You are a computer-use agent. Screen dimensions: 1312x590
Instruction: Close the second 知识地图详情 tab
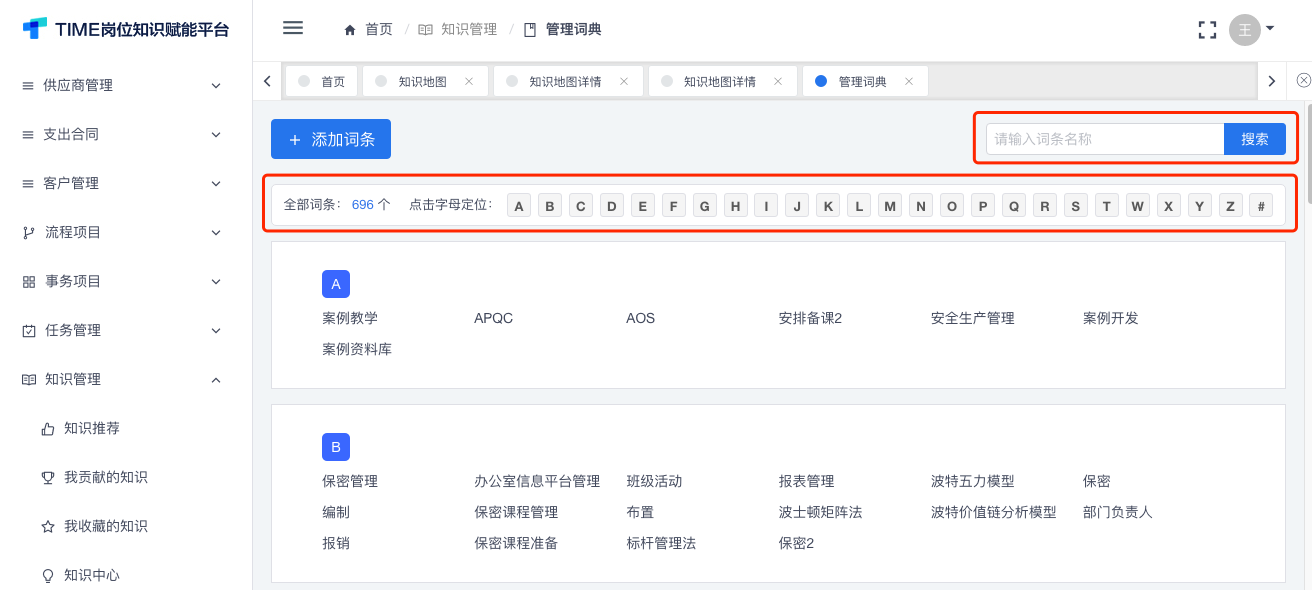[778, 81]
